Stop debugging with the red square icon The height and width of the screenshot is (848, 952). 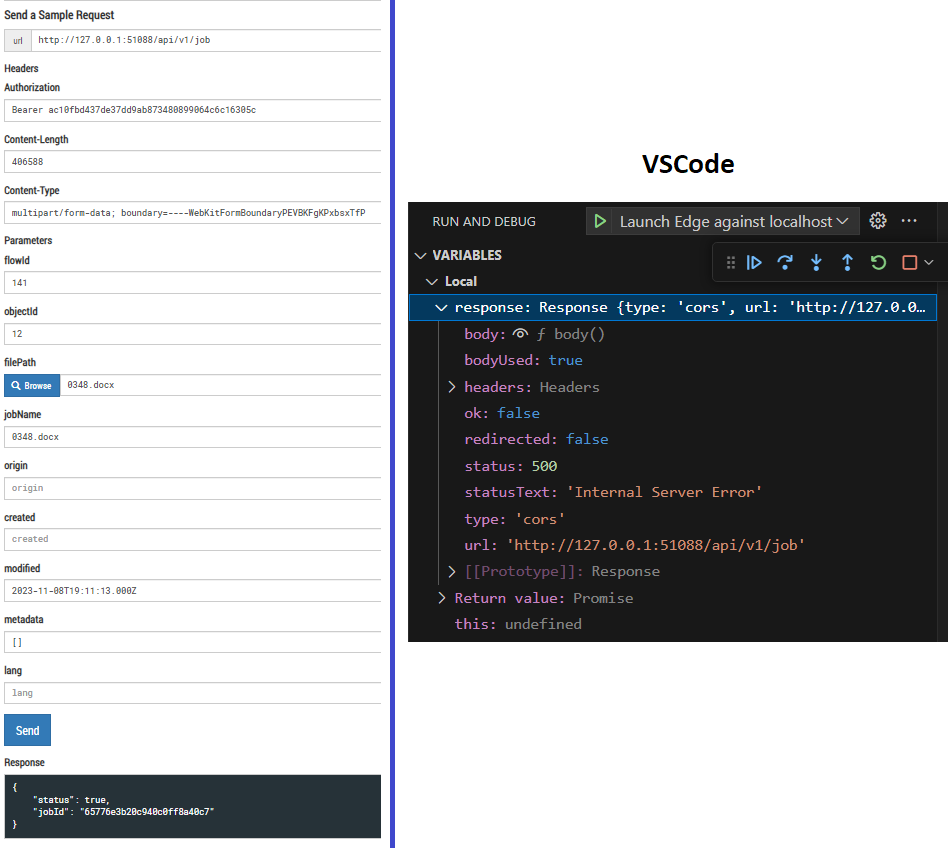pyautogui.click(x=909, y=262)
